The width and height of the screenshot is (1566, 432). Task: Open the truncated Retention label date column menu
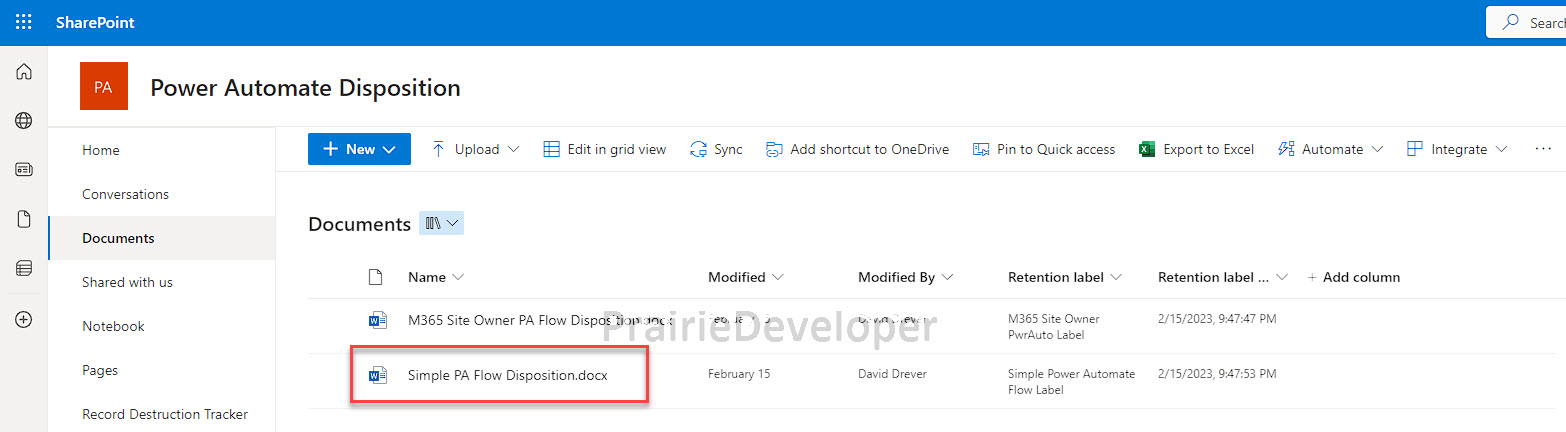pos(1223,277)
